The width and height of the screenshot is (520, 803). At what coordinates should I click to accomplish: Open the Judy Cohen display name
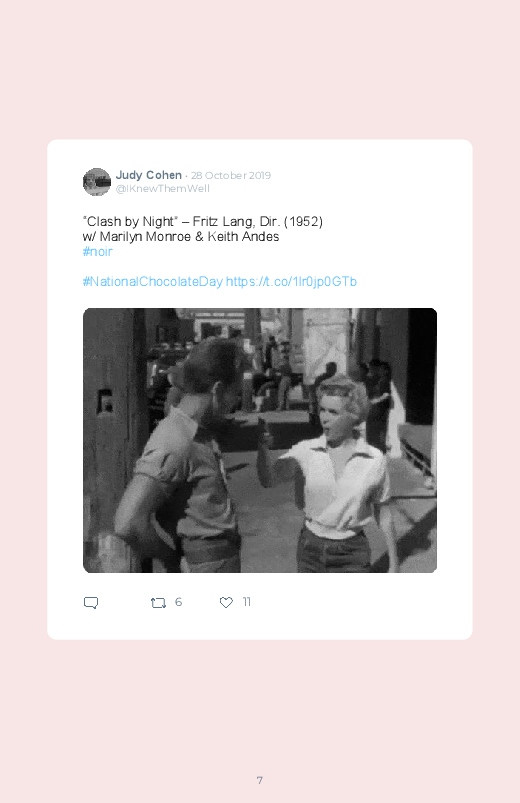pyautogui.click(x=149, y=175)
